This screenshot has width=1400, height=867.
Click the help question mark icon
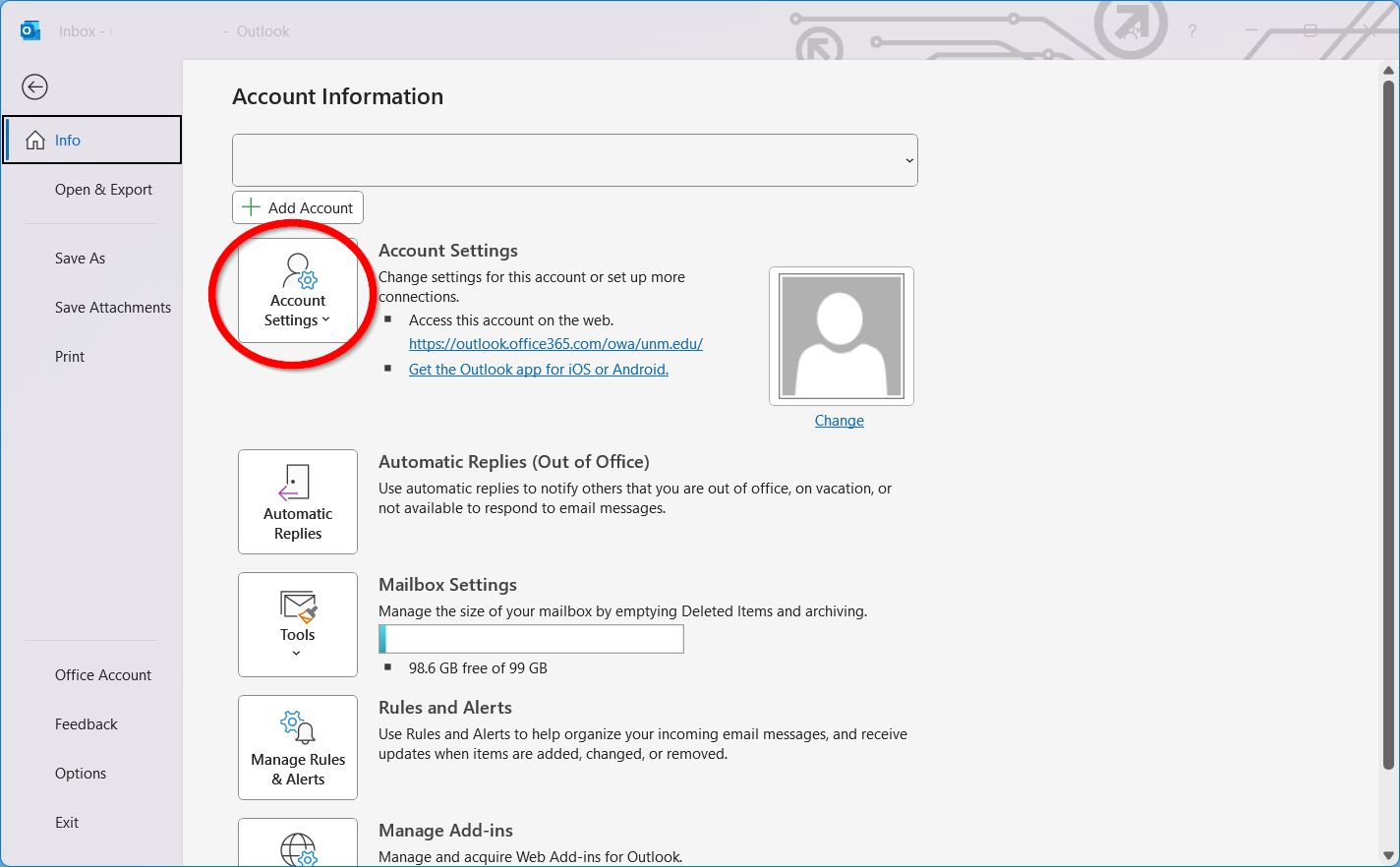point(1192,31)
